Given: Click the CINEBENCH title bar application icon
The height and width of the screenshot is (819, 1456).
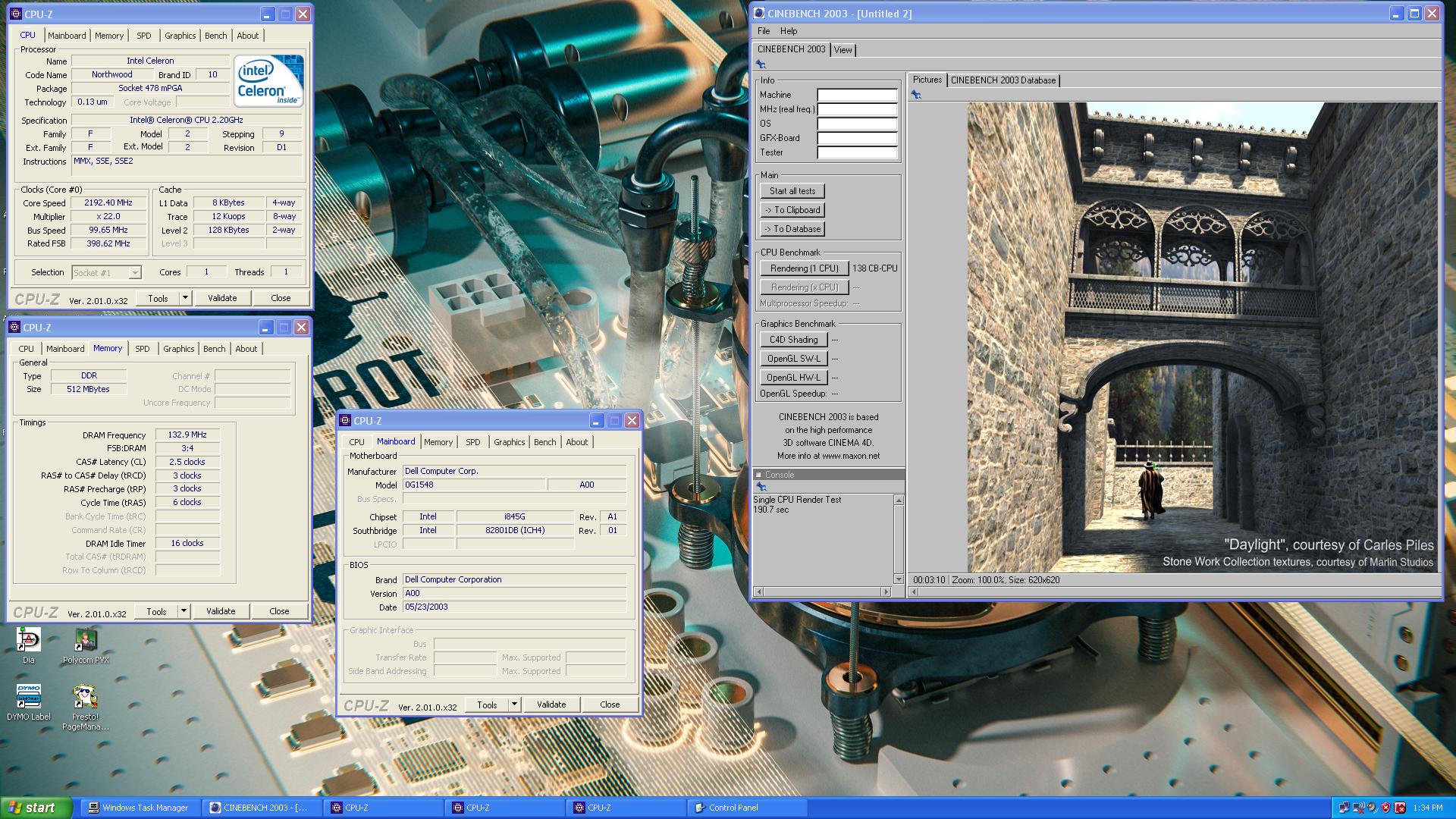Looking at the screenshot, I should coord(759,14).
